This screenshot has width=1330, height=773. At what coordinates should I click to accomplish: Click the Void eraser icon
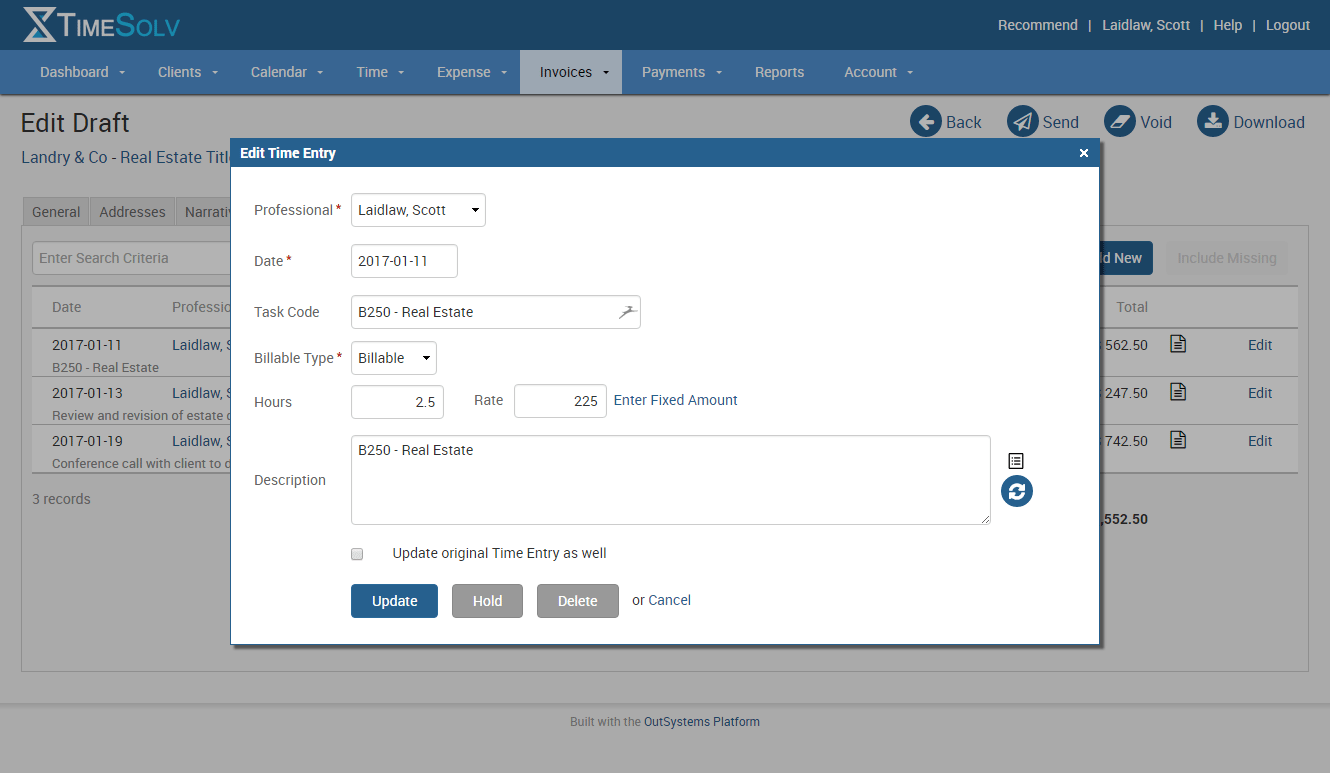(1120, 122)
